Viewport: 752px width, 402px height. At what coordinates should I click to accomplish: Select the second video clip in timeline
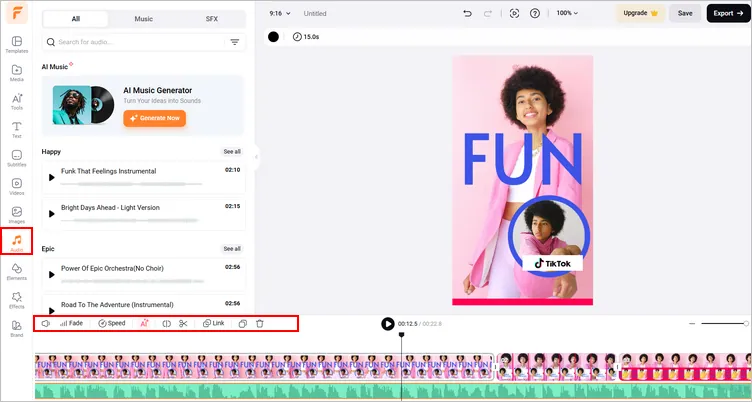coord(556,367)
